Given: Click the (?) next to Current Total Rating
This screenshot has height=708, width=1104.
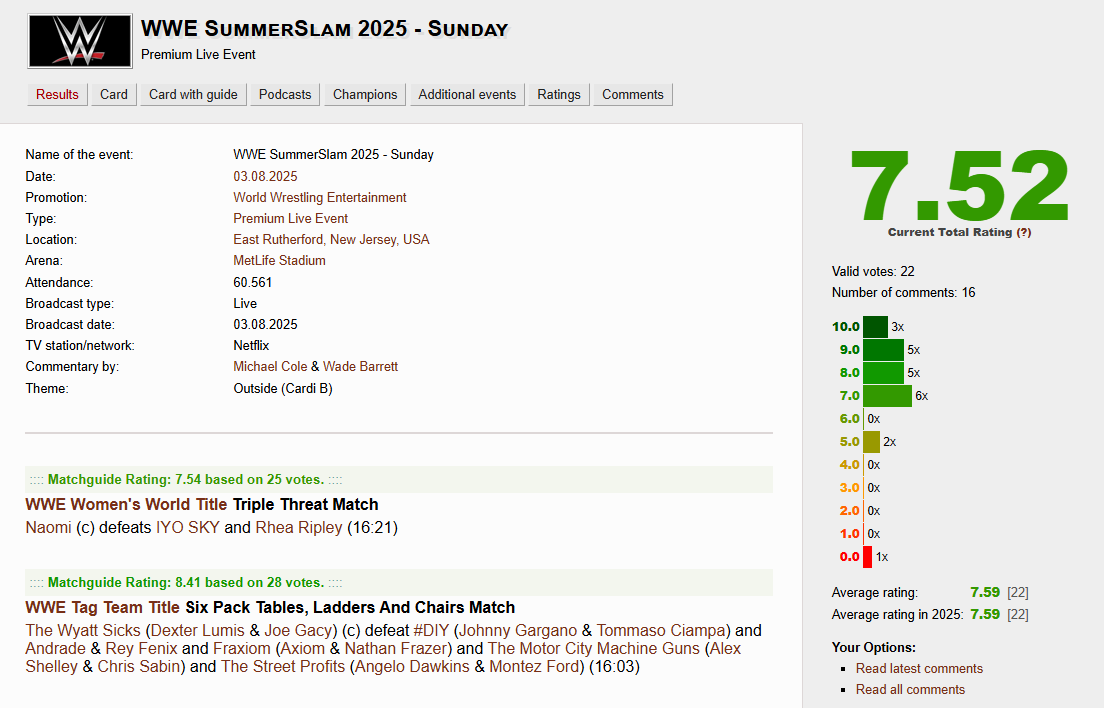Looking at the screenshot, I should [x=1023, y=232].
